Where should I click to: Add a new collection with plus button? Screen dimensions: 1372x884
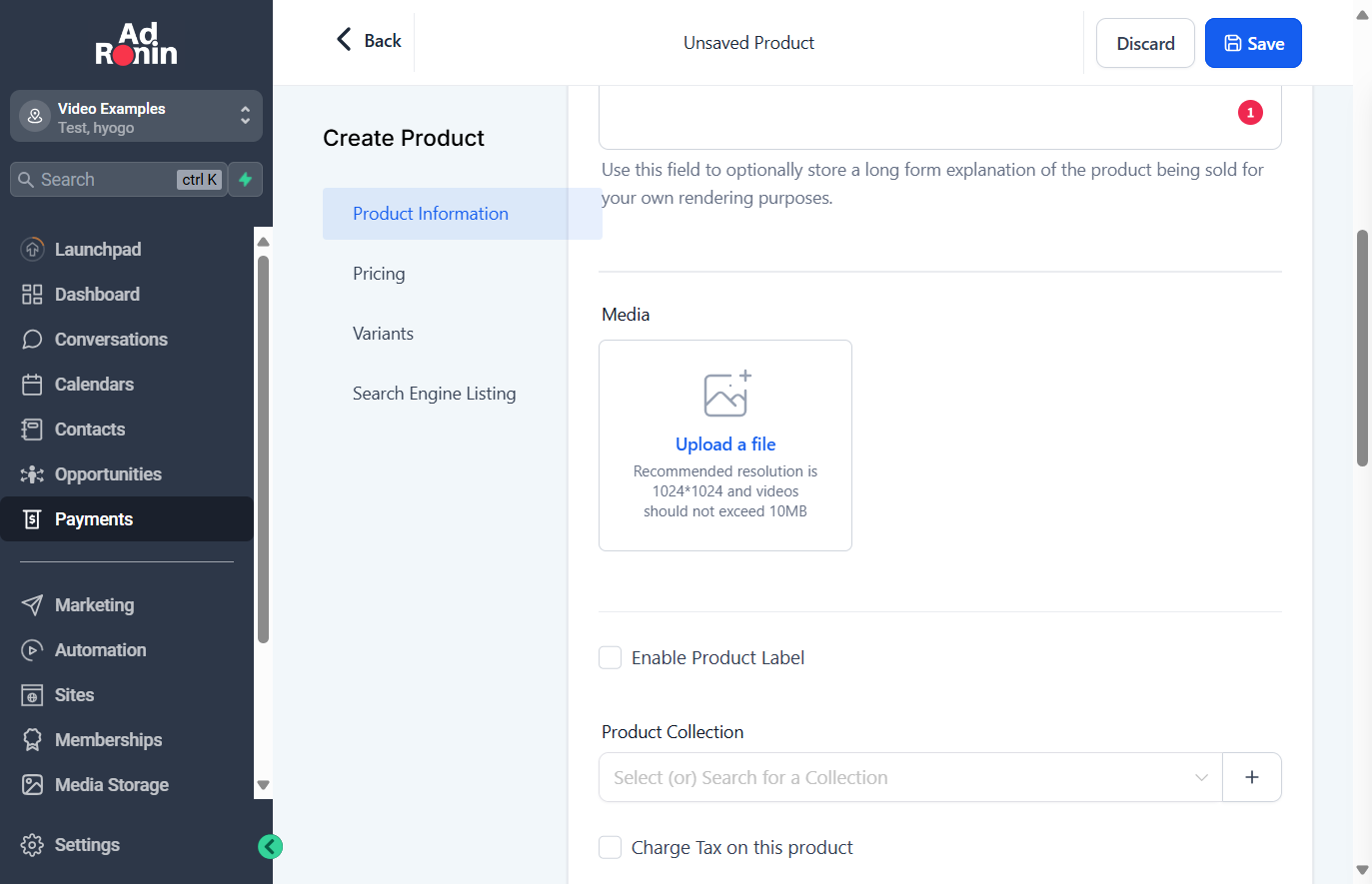(x=1252, y=777)
